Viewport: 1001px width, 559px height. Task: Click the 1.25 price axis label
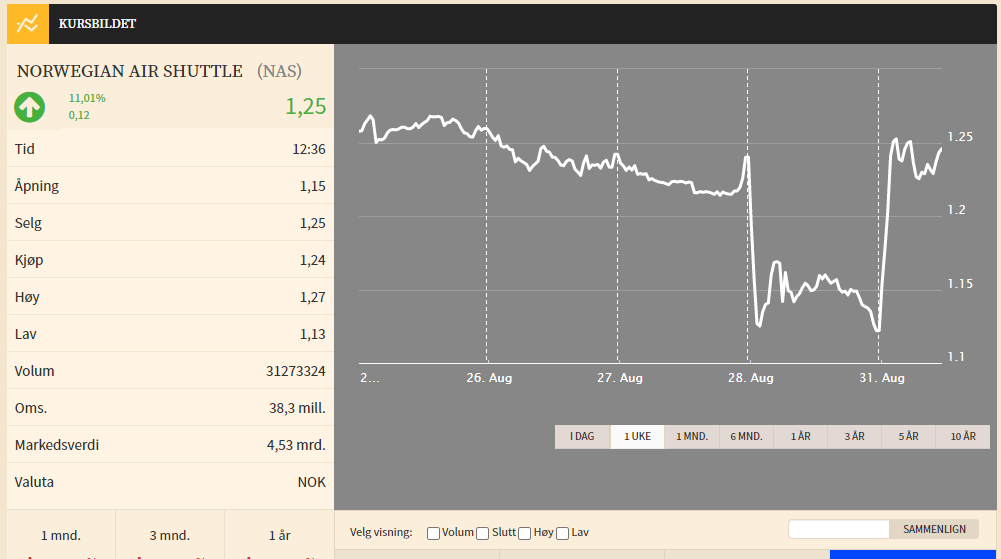point(960,137)
